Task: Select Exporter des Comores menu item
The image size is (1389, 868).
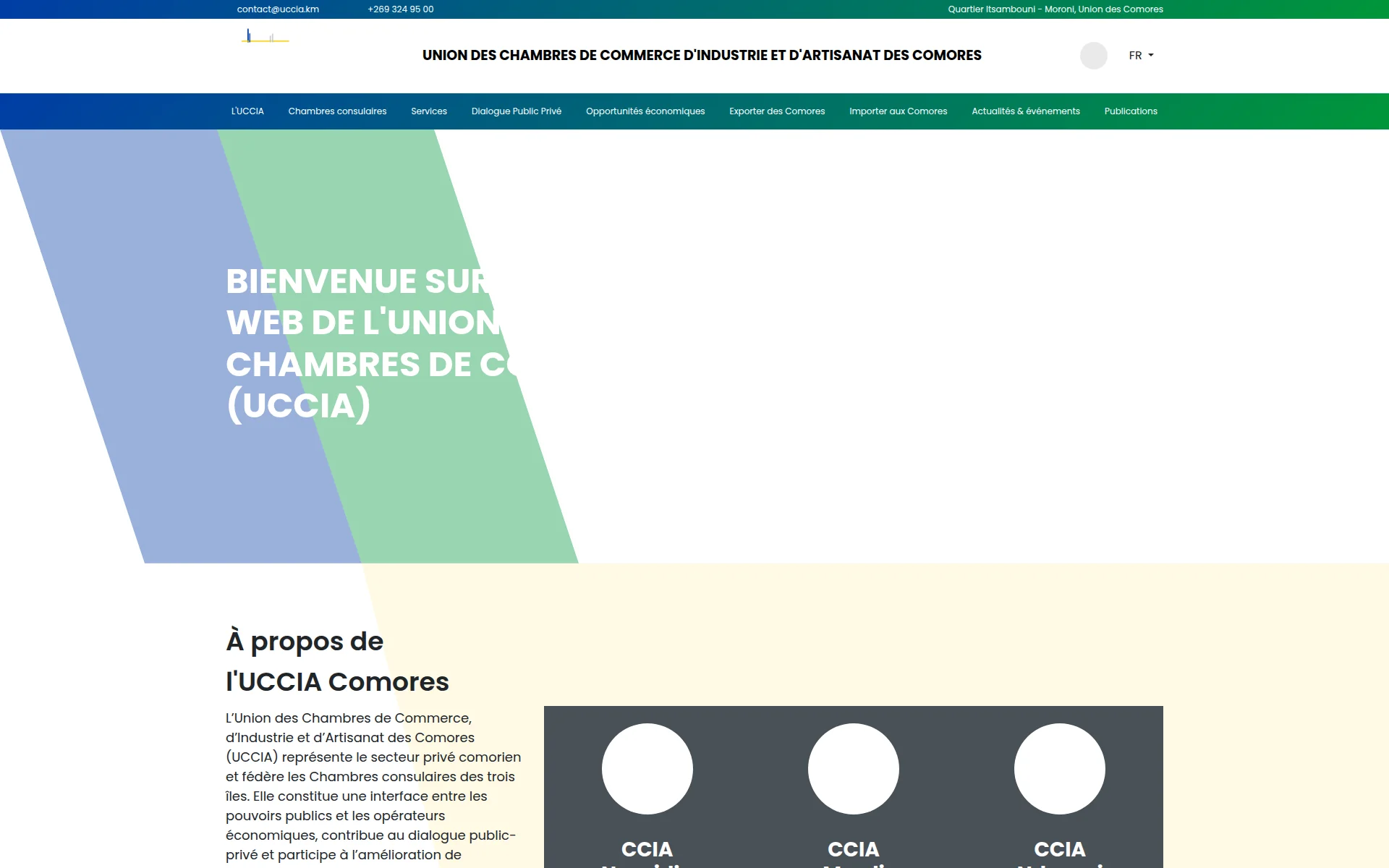Action: (777, 111)
